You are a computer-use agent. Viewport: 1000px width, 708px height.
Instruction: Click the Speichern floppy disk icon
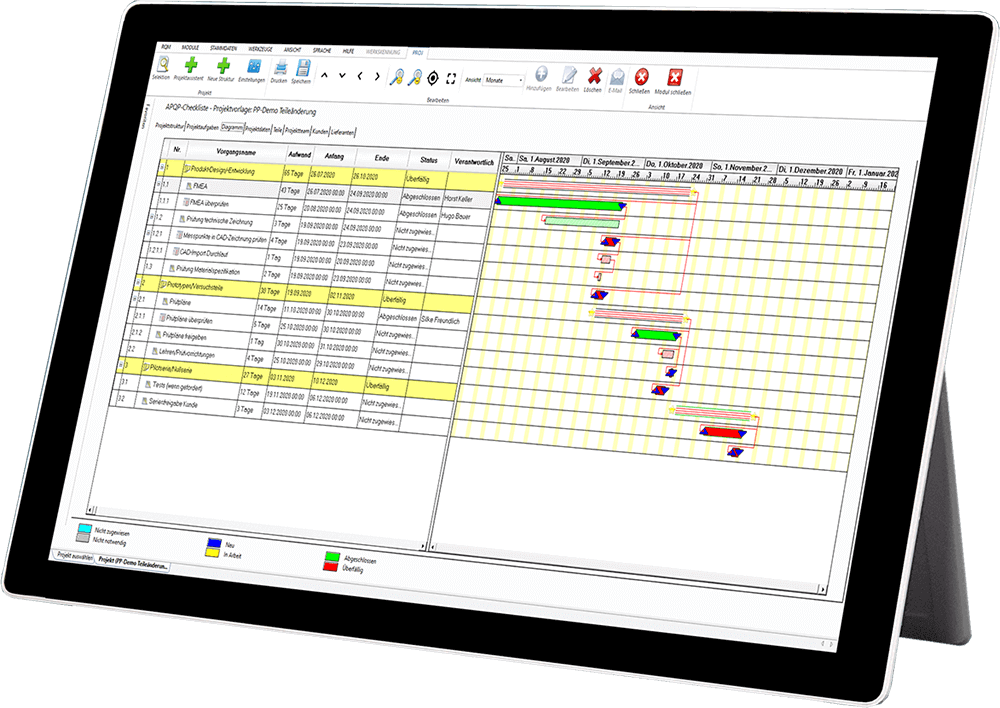click(x=302, y=70)
